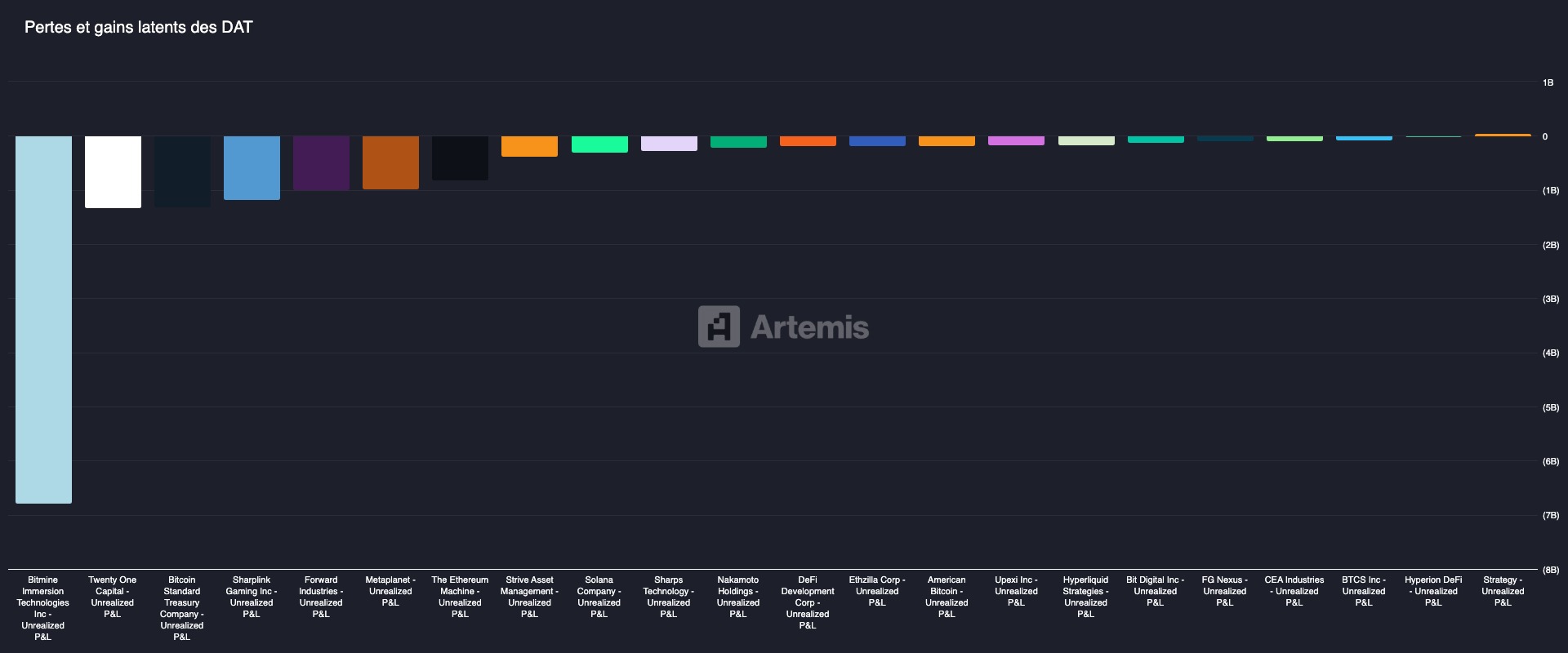The image size is (1568, 653).
Task: Click the 1B y-axis tick label
Action: pos(1548,82)
